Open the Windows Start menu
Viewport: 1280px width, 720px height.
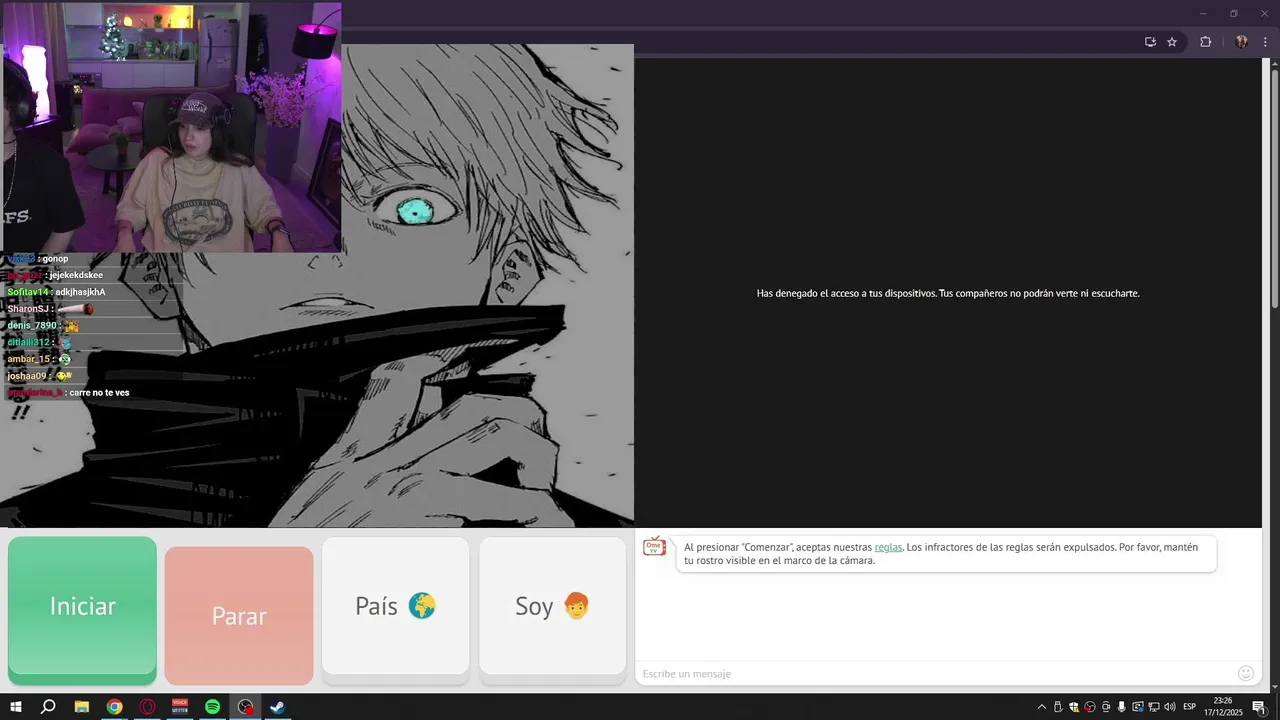(16, 707)
